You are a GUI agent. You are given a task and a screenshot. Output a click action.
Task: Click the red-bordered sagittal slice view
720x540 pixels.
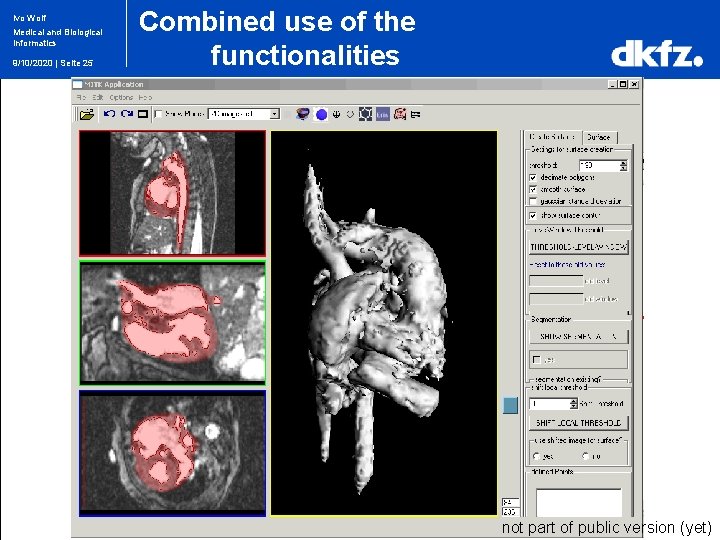[173, 193]
